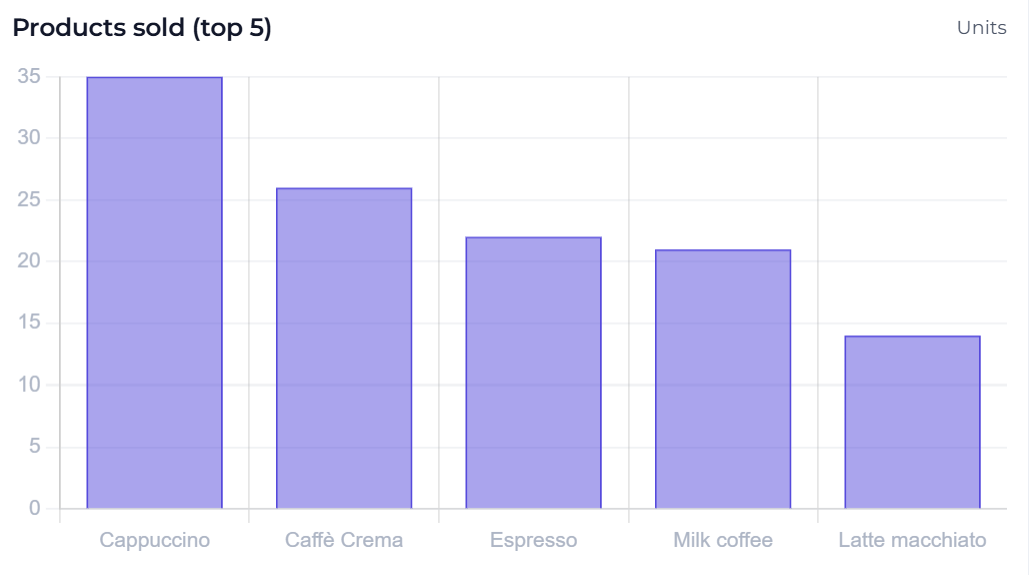Screen dimensions: 1032x575
Task: Select the 20 y-axis tick label
Action: click(29, 262)
